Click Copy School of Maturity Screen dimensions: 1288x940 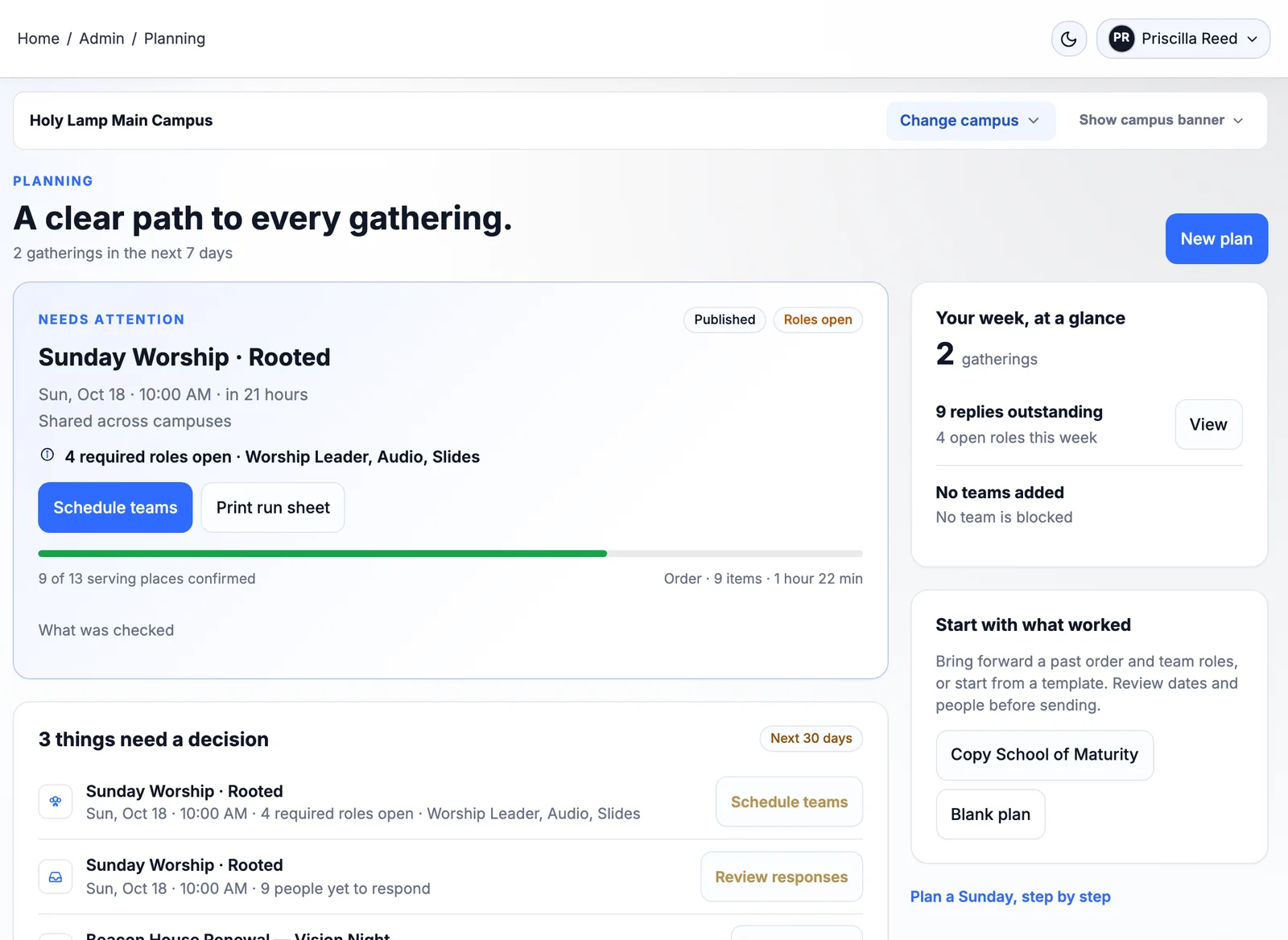1044,755
